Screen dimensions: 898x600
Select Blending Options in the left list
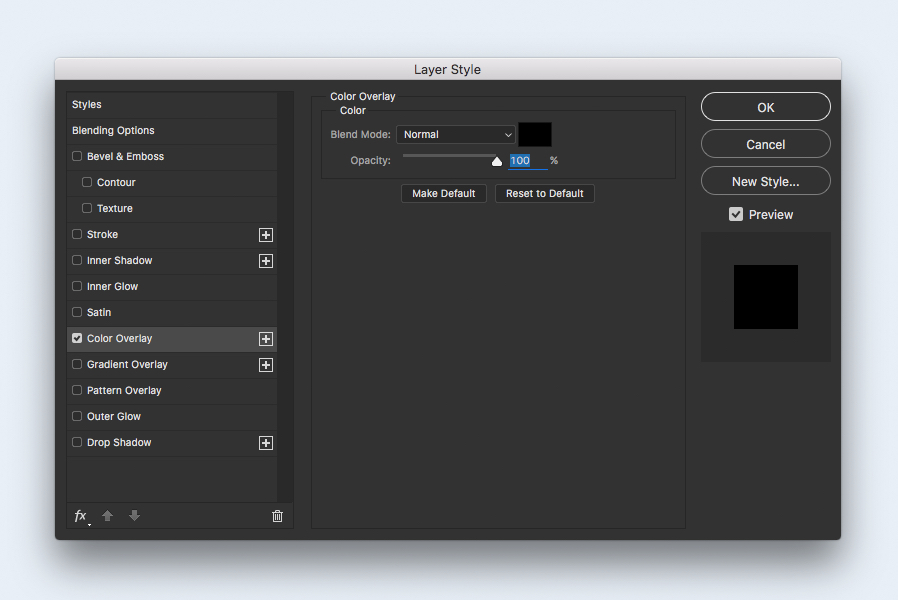(x=113, y=130)
